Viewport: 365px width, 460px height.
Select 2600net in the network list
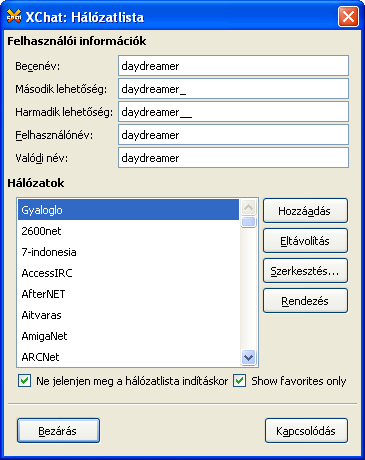[128, 231]
